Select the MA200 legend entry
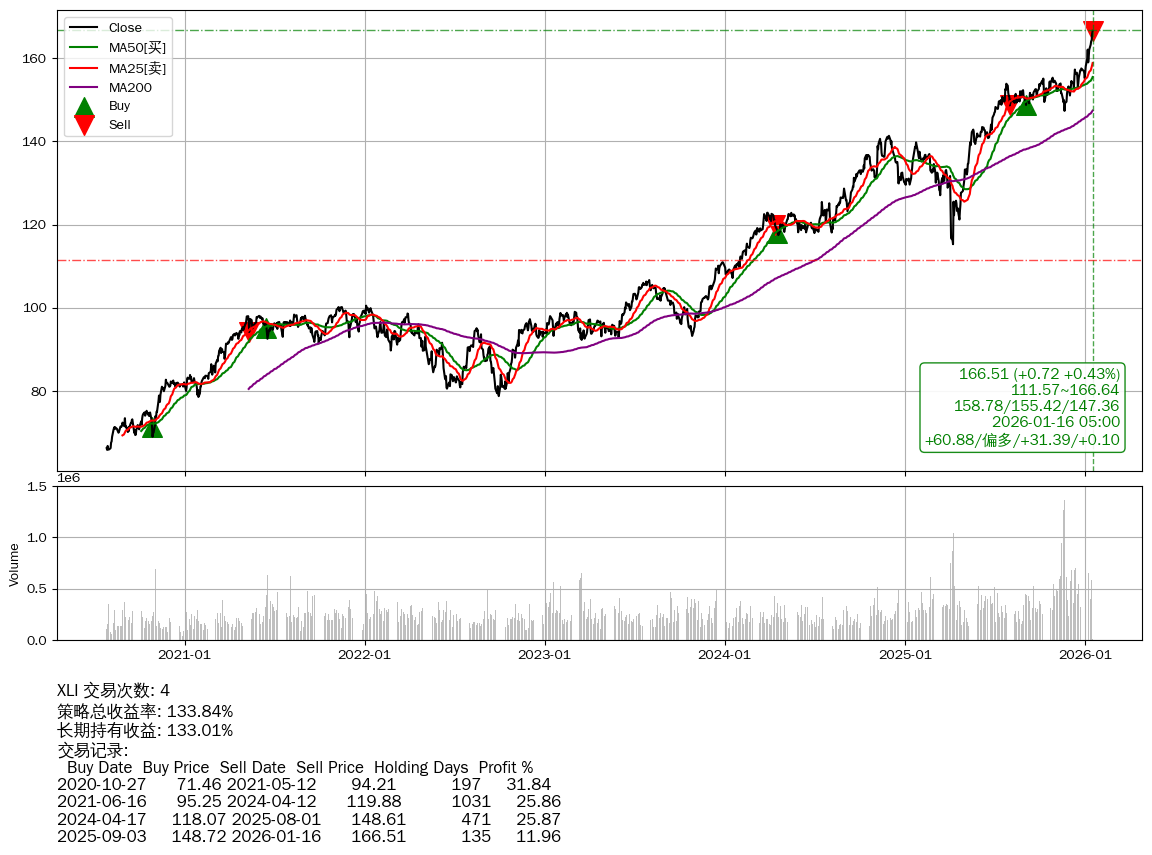1152x855 pixels. point(130,87)
